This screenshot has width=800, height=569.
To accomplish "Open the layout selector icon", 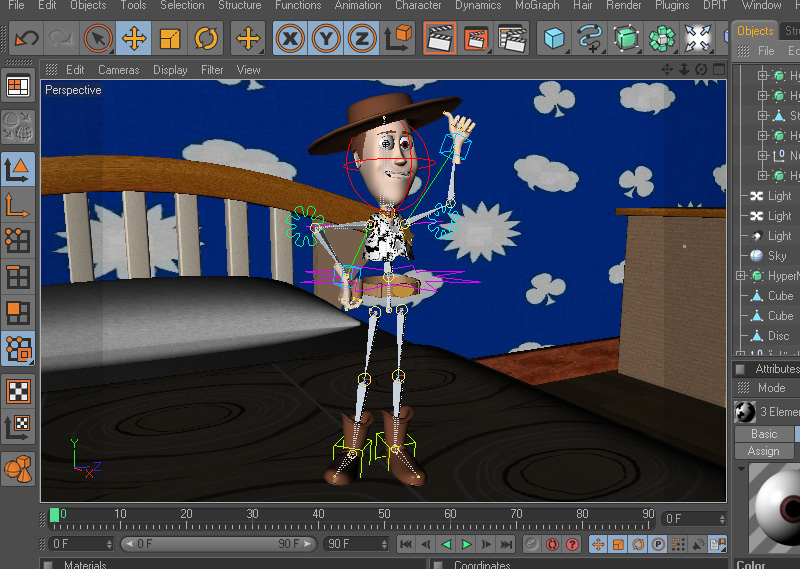I will (18, 87).
